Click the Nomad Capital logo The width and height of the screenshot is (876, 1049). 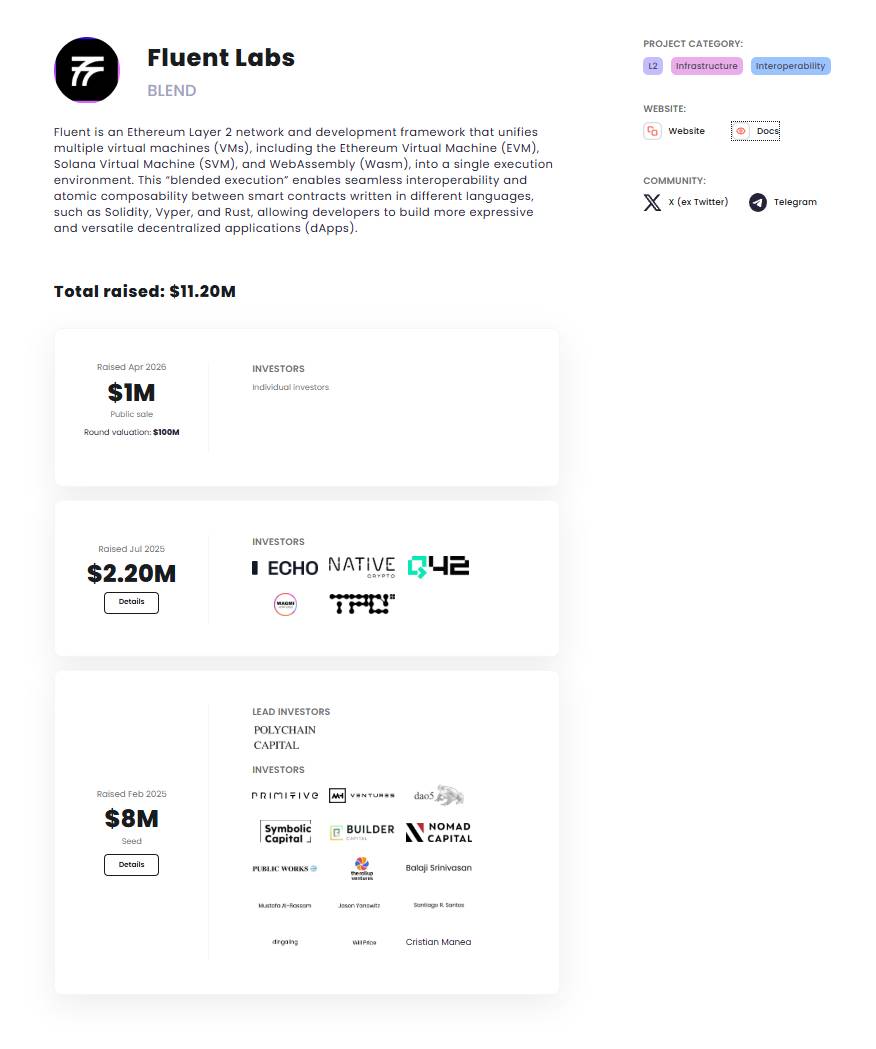click(x=438, y=832)
